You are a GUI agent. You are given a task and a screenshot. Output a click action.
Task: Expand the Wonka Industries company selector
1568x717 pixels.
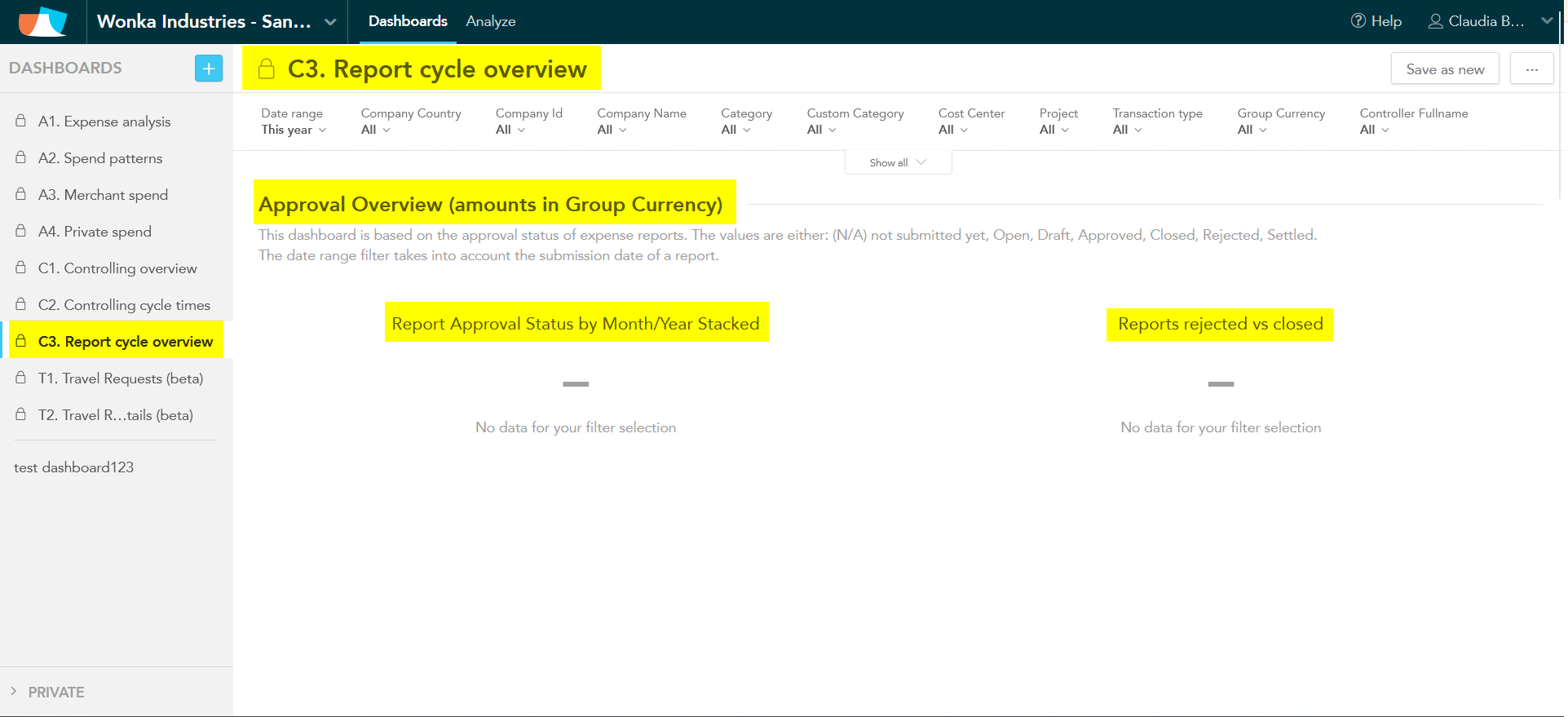coord(330,22)
